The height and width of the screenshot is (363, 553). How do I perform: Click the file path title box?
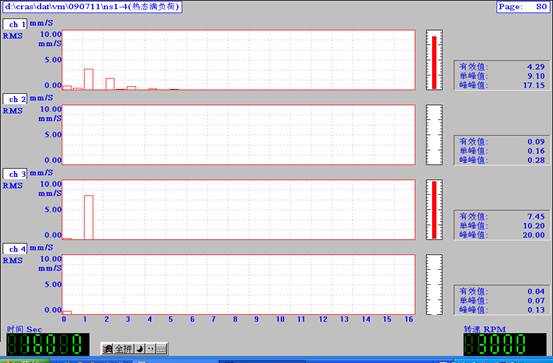click(x=92, y=7)
